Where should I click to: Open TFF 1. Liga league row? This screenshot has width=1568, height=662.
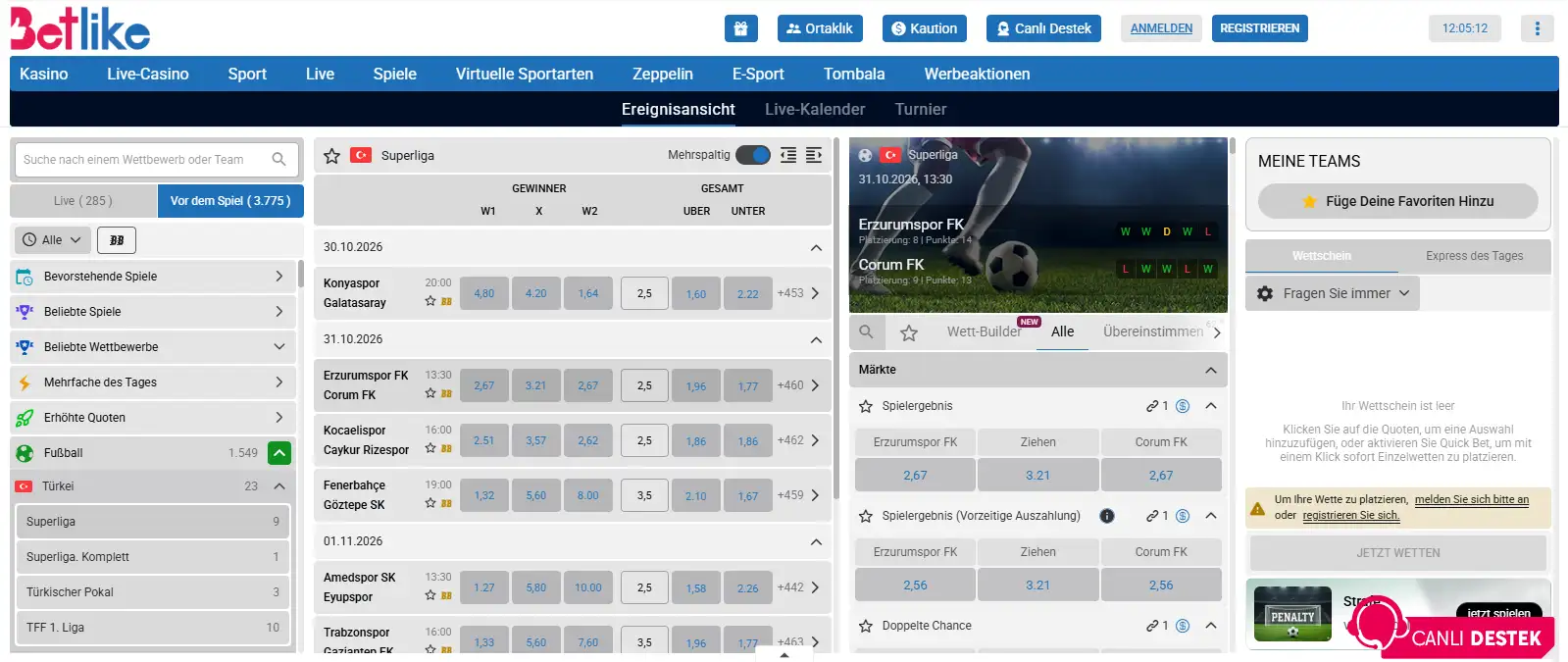pyautogui.click(x=153, y=628)
